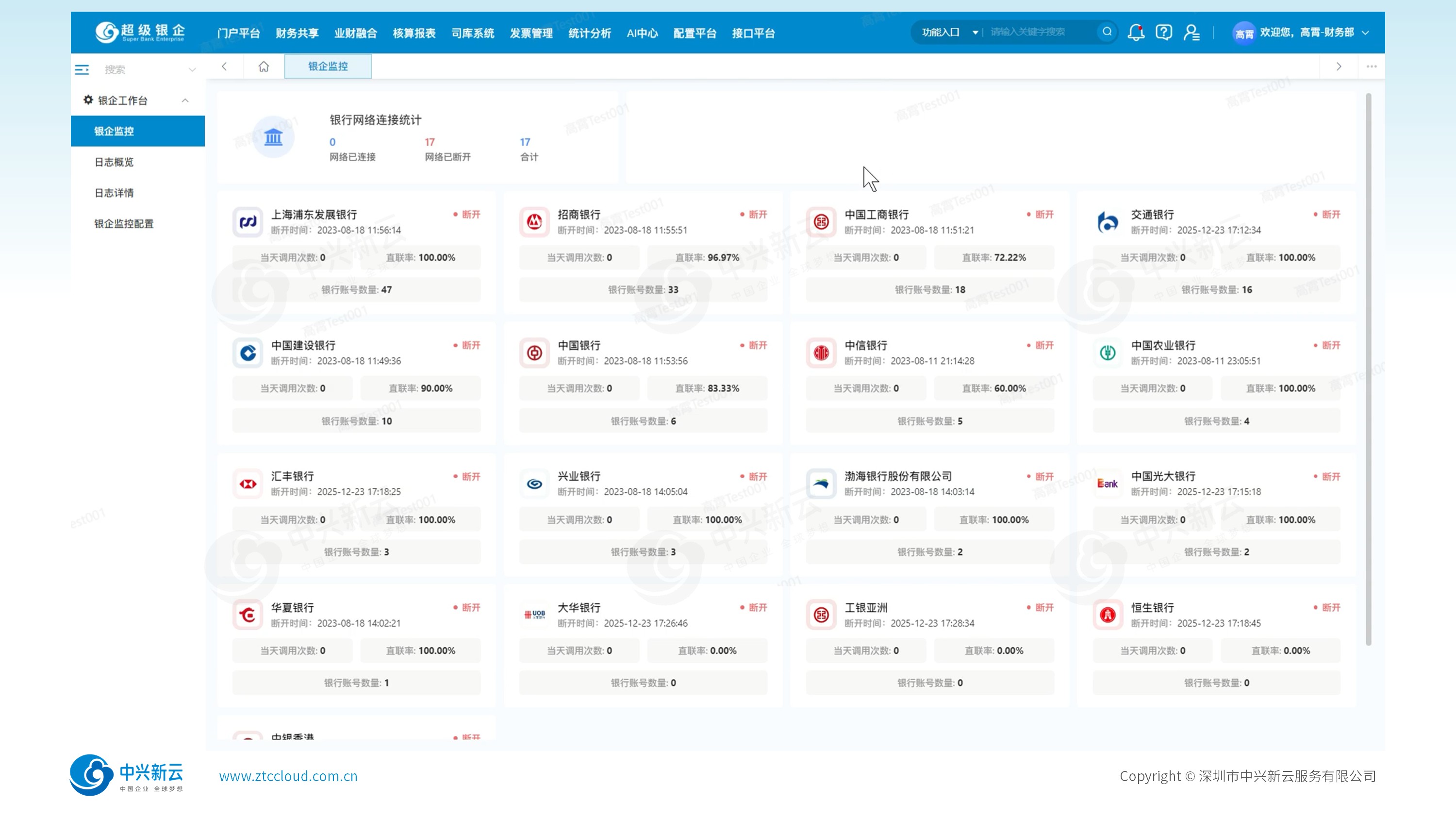Image resolution: width=1456 pixels, height=819 pixels.
Task: Open the 业财融合 menu
Action: pos(356,33)
